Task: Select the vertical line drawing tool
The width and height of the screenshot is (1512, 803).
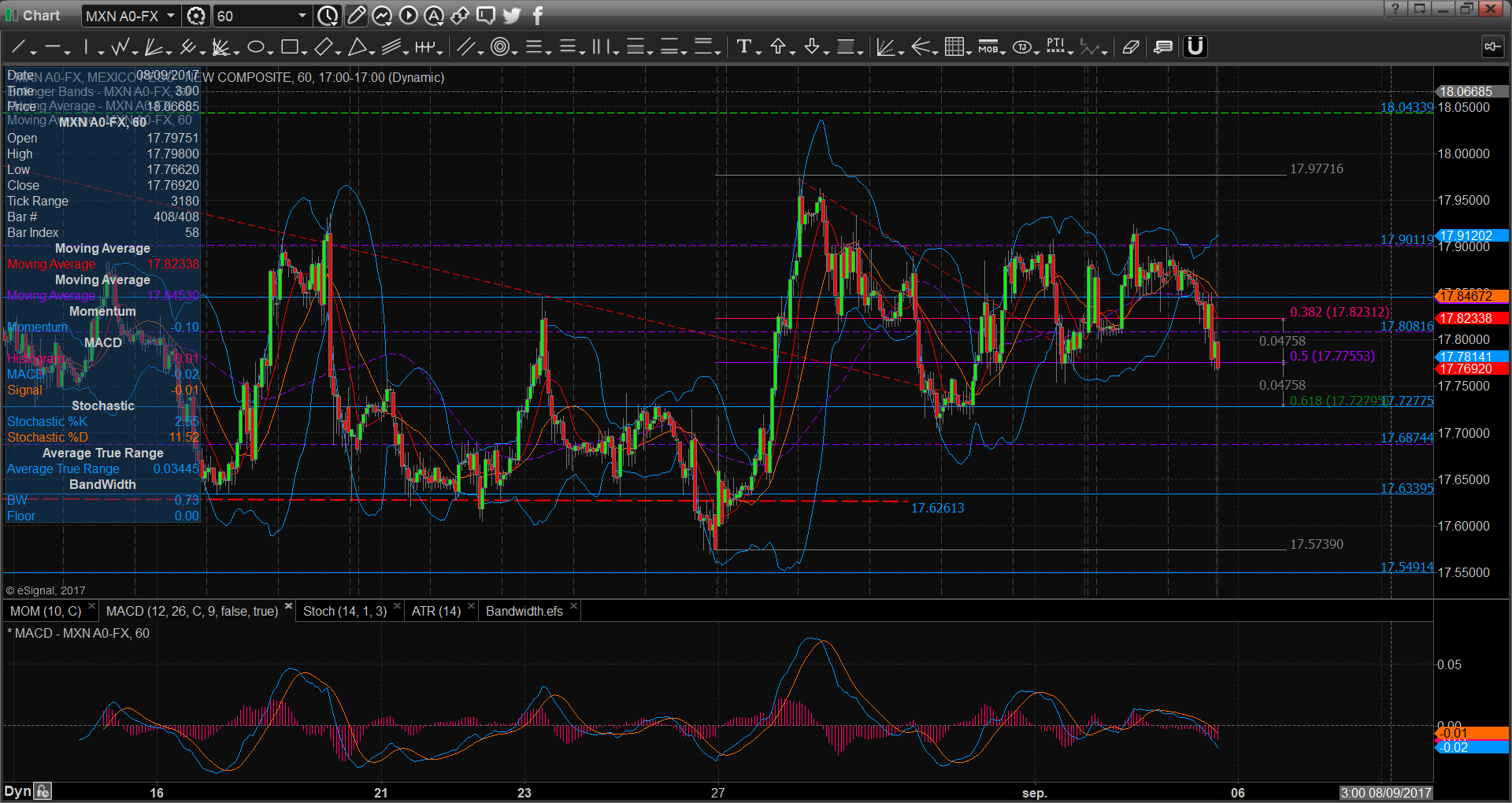Action: pyautogui.click(x=87, y=47)
